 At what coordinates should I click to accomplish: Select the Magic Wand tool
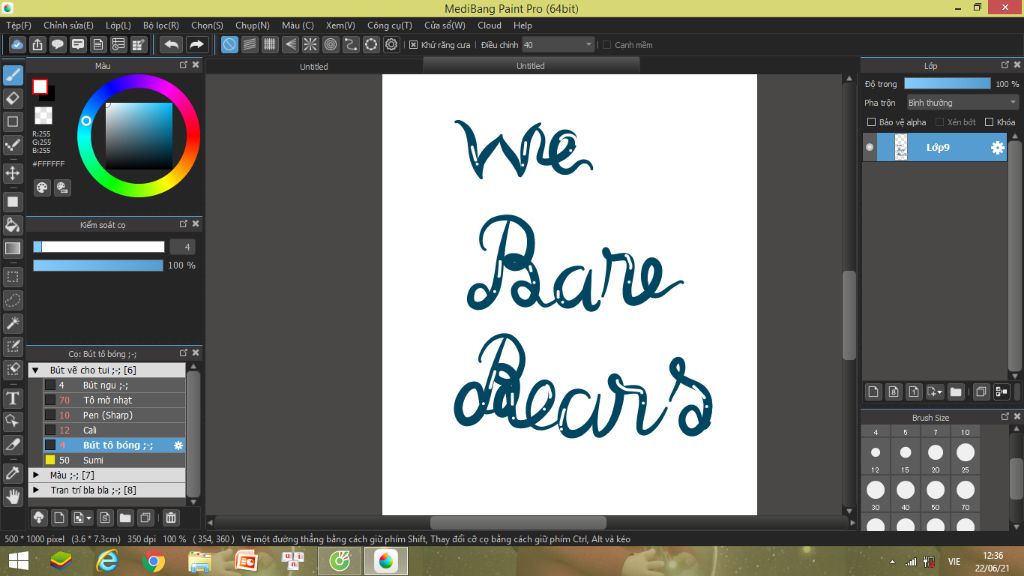12,323
